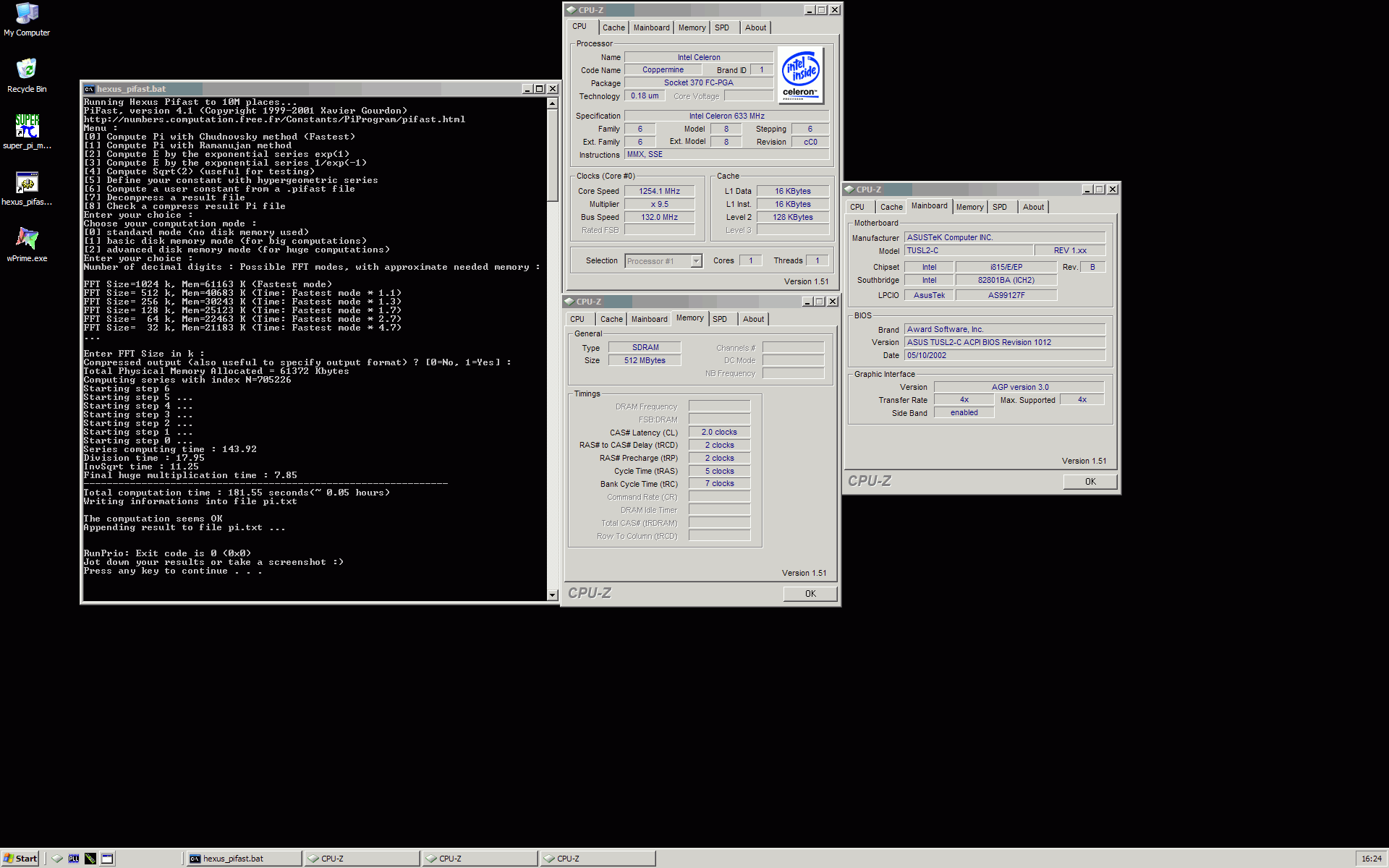
Task: Select the wPrime.exe desktop icon
Action: (27, 245)
